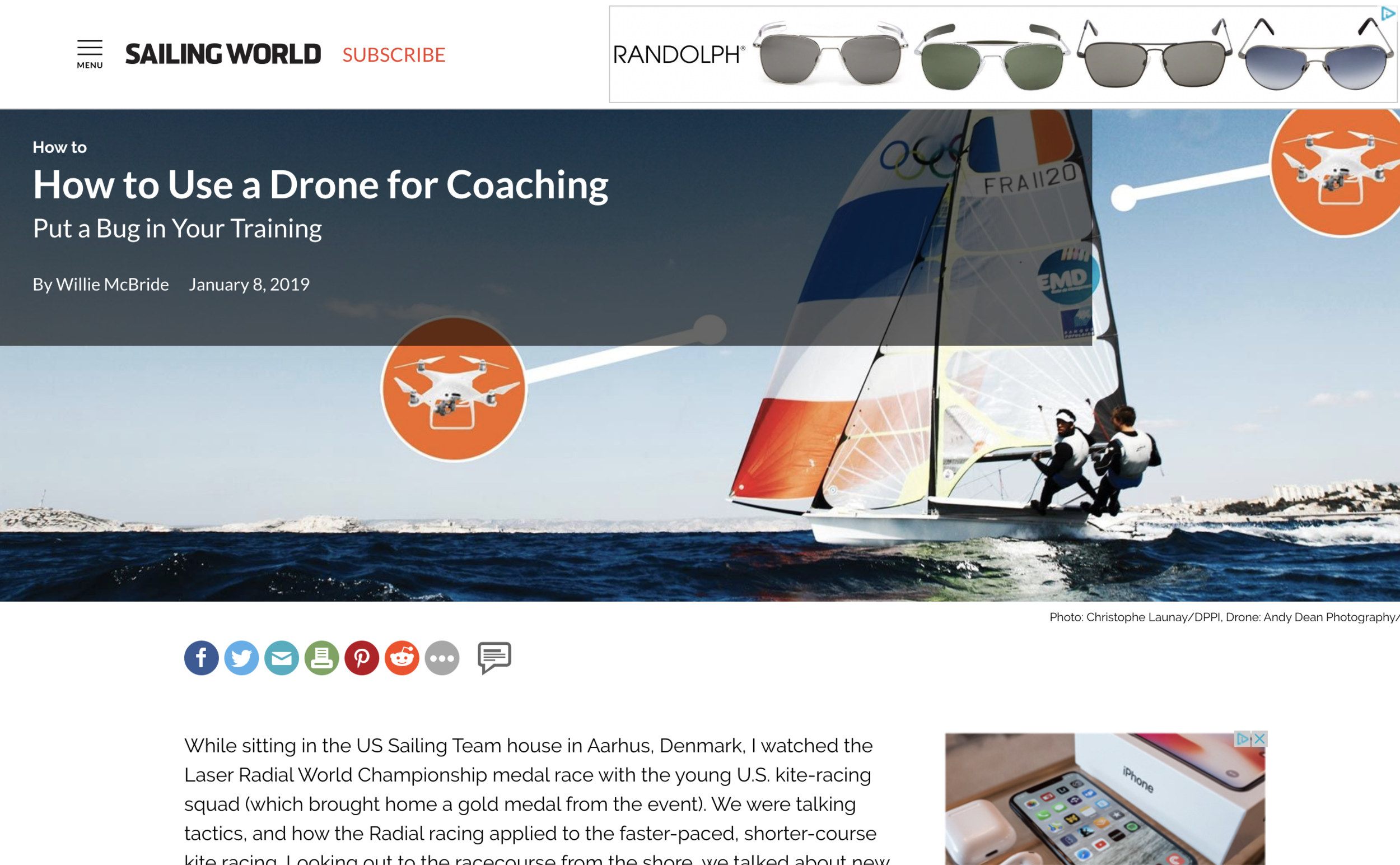Click the green print icon

pyautogui.click(x=321, y=658)
